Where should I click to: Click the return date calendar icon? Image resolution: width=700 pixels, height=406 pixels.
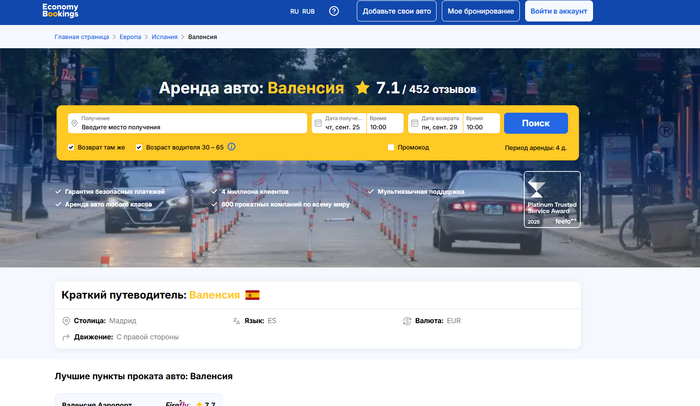tap(414, 124)
